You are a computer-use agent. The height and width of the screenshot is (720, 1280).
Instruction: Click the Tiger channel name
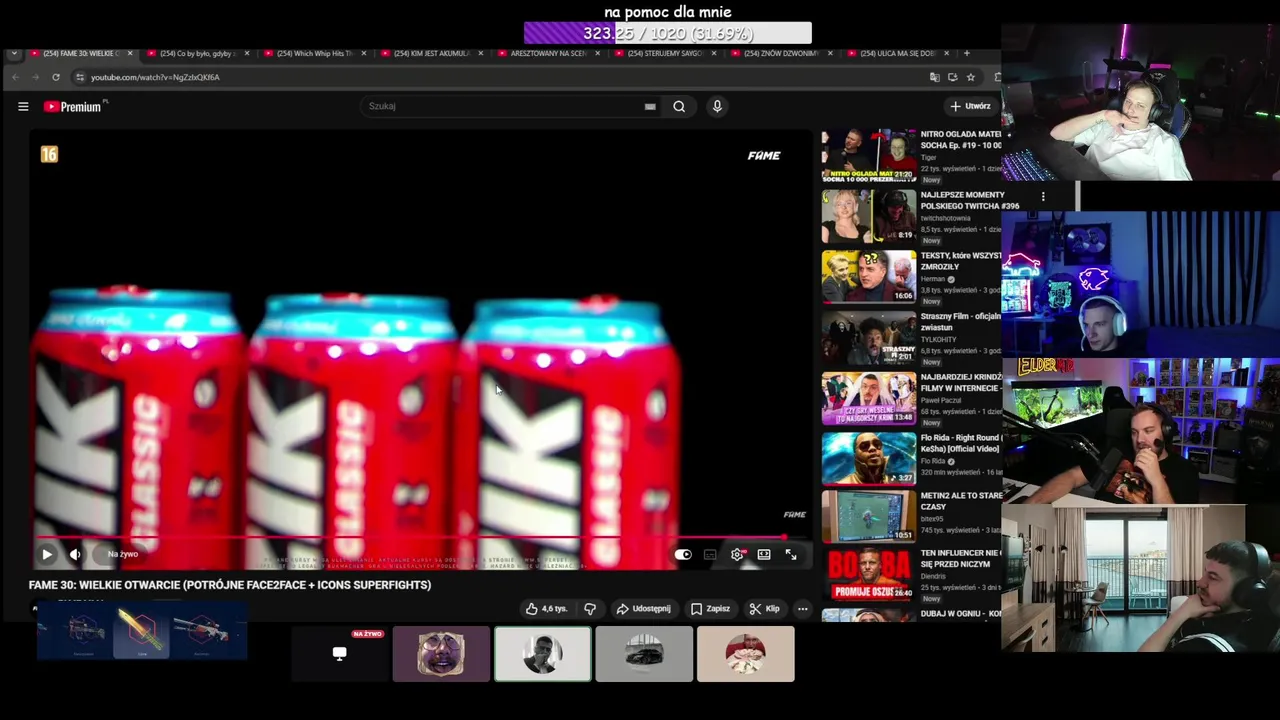point(930,157)
